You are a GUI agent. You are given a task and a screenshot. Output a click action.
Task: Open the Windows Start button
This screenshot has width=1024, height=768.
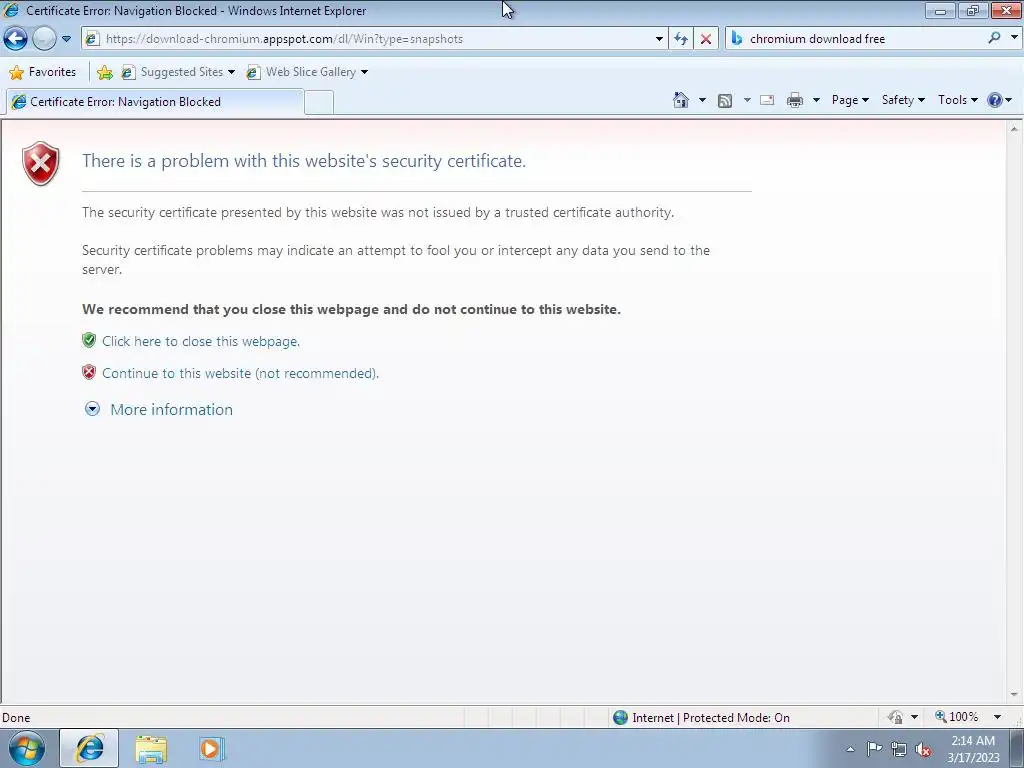26,748
